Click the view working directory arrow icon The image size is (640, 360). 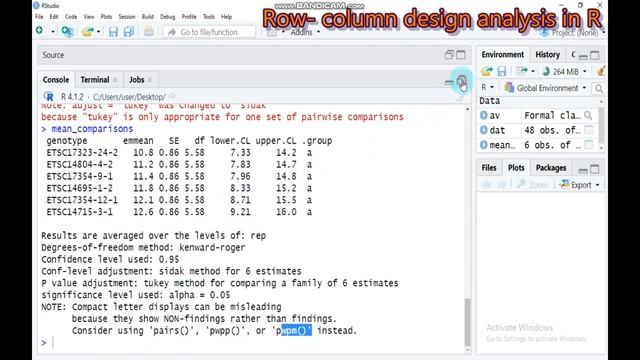point(172,96)
